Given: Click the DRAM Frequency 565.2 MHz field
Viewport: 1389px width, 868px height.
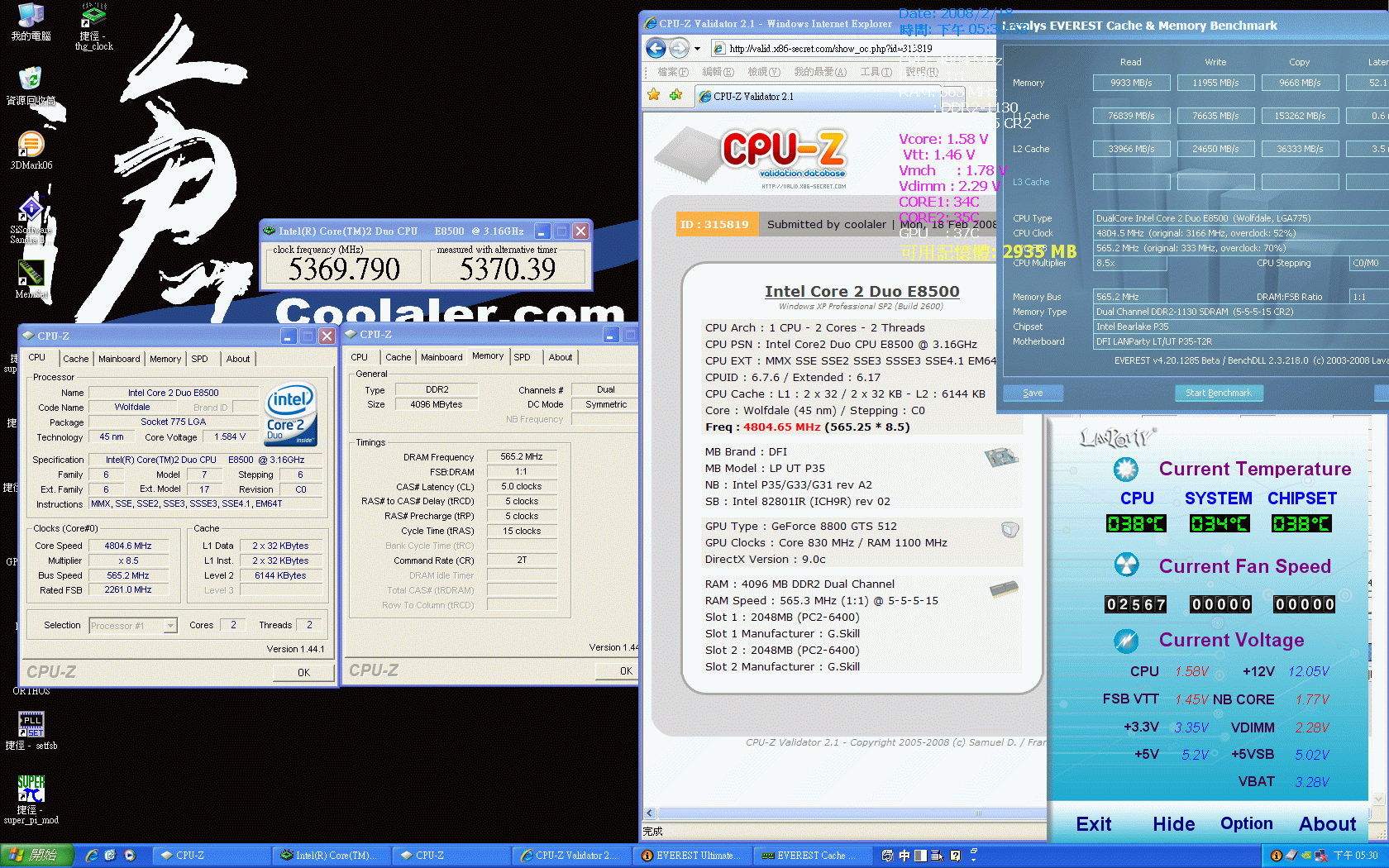Looking at the screenshot, I should click(x=521, y=456).
